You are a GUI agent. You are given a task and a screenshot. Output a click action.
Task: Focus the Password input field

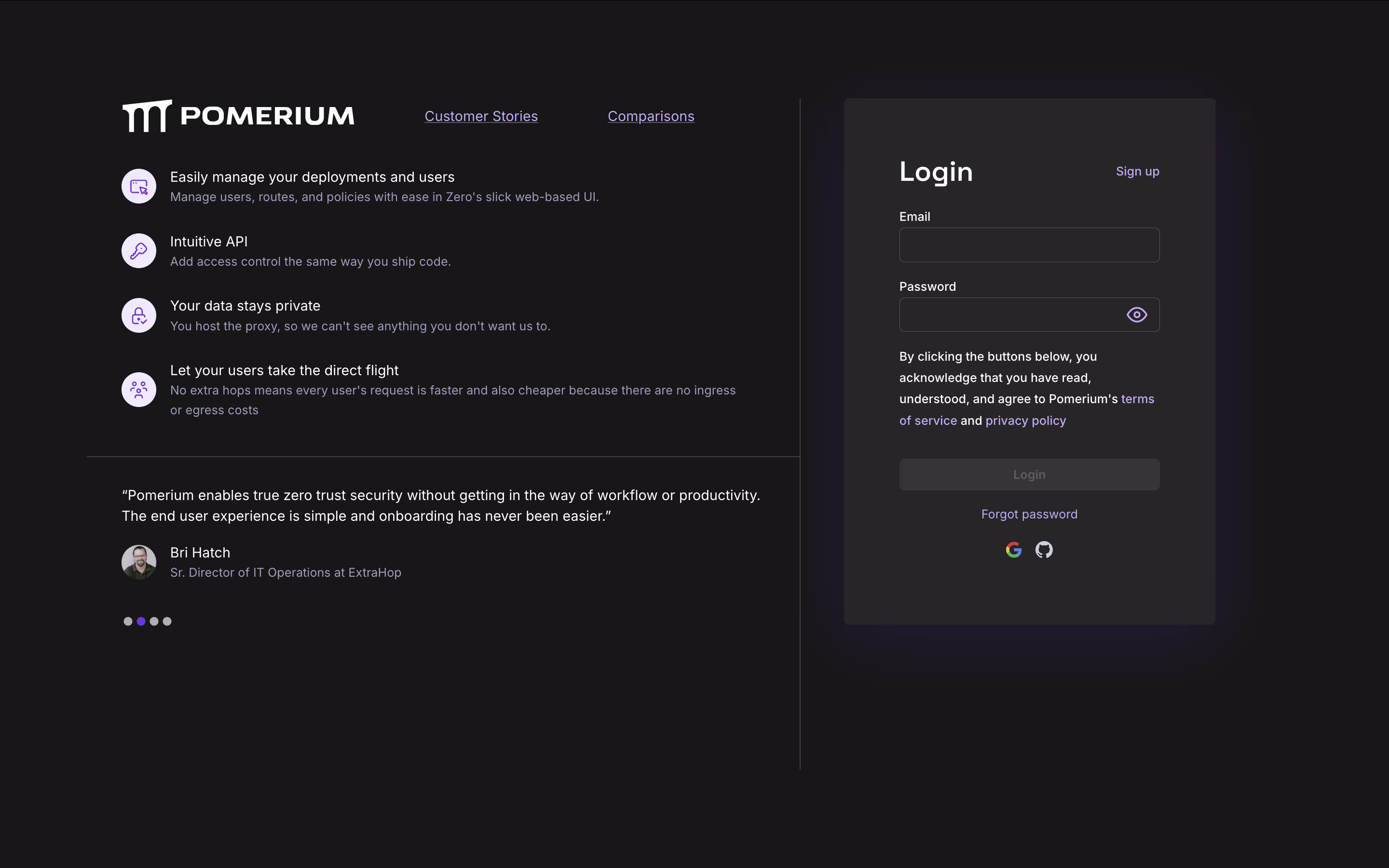[1029, 314]
